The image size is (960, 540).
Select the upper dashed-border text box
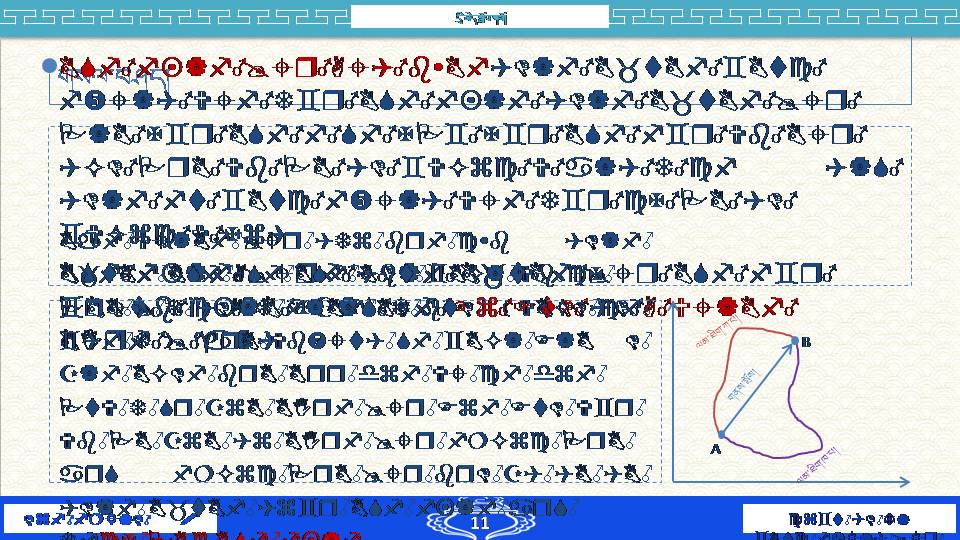point(480,205)
